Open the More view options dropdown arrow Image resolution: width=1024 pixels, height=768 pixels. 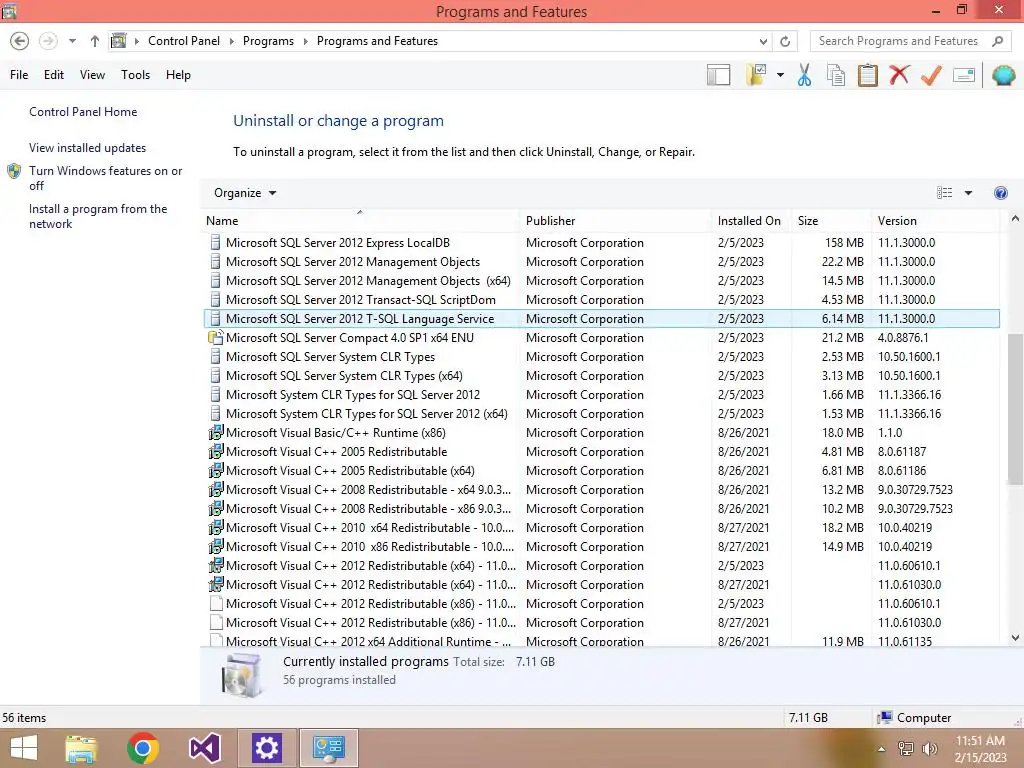[x=968, y=193]
